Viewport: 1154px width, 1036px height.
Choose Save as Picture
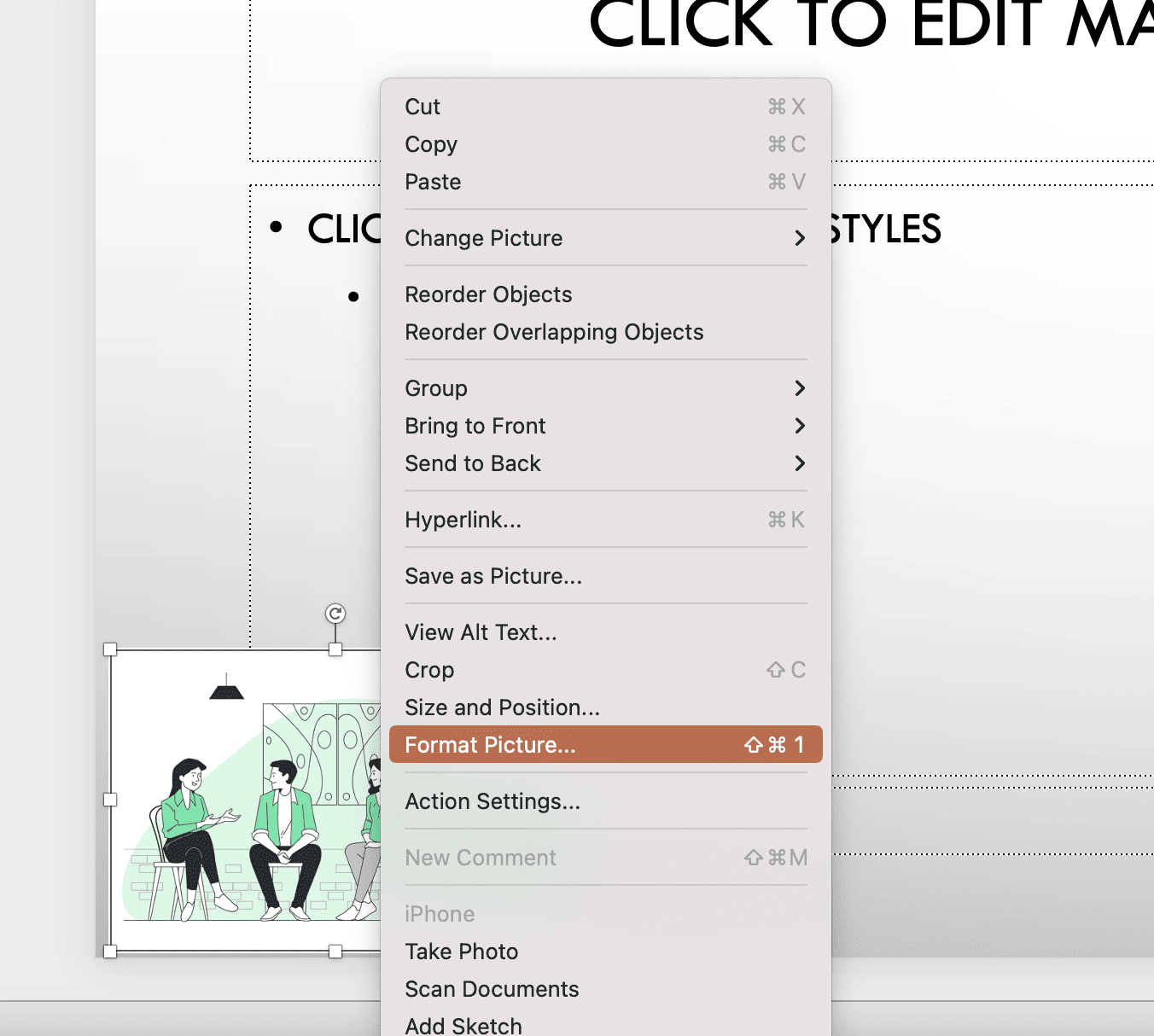click(x=493, y=576)
